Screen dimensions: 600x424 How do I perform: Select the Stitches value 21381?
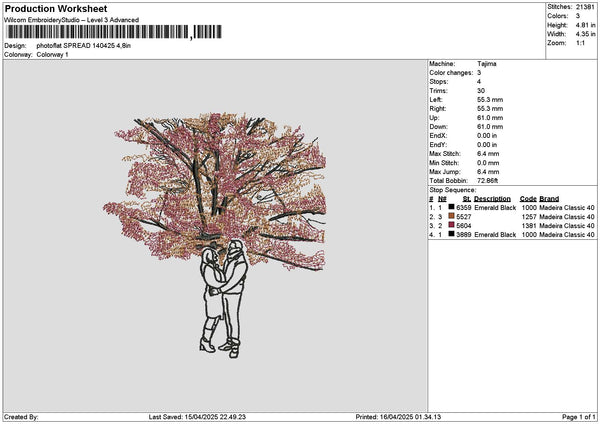pyautogui.click(x=585, y=7)
